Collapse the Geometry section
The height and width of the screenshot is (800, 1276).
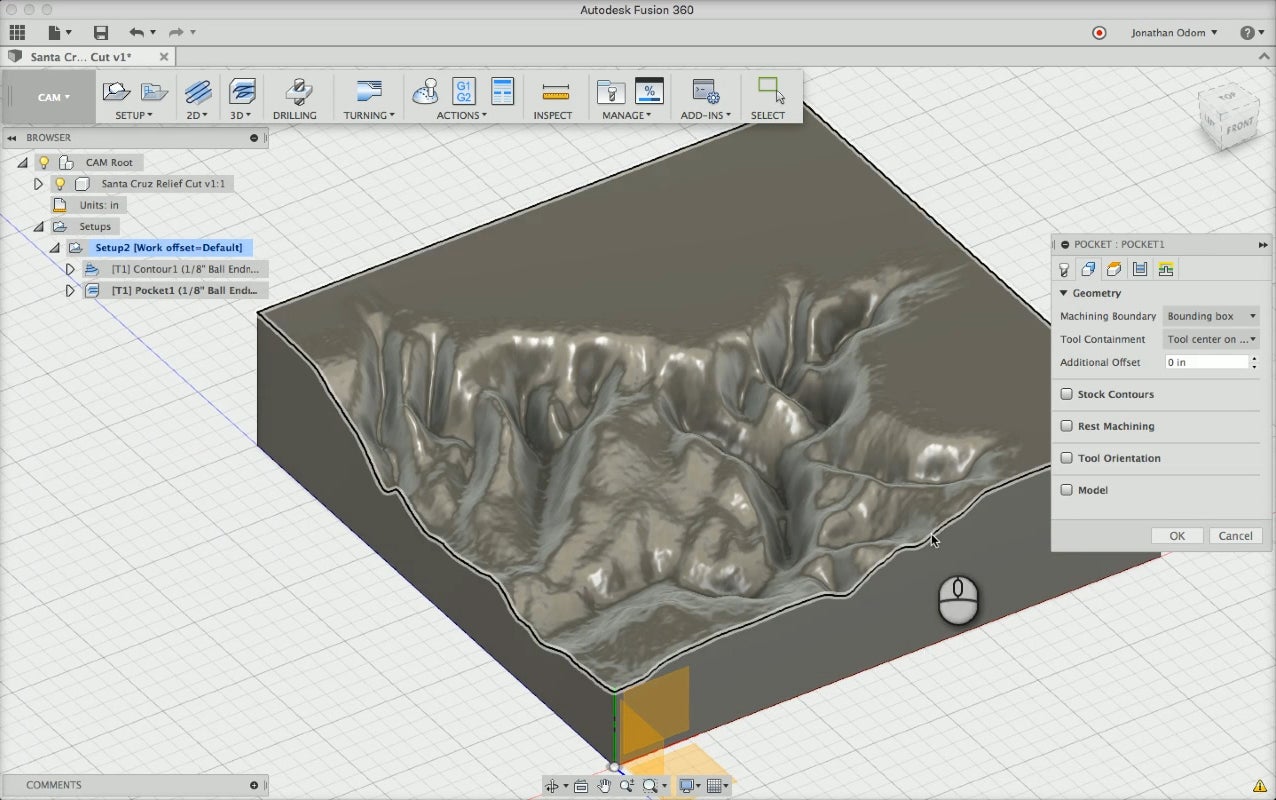pyautogui.click(x=1064, y=293)
